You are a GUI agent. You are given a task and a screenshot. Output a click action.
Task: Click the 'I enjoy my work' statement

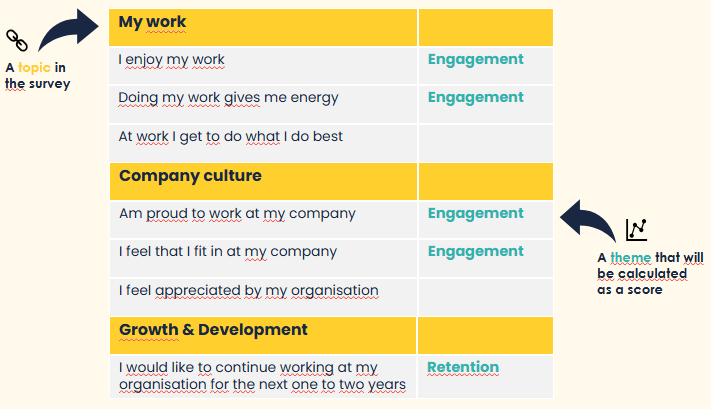[171, 60]
